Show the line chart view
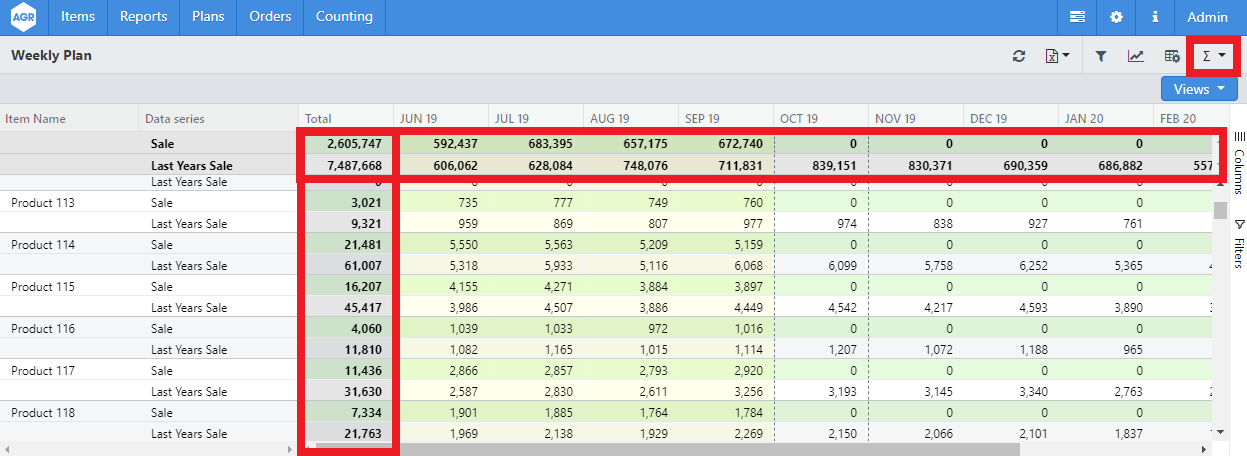 (x=1136, y=57)
